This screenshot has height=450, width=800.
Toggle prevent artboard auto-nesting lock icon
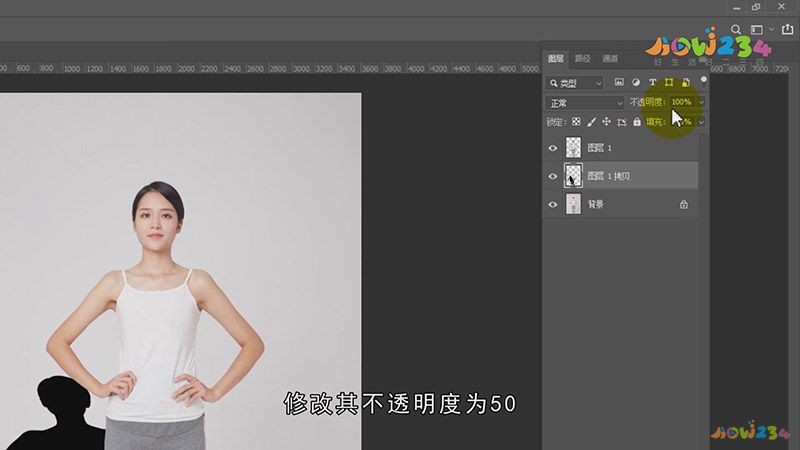coord(621,122)
